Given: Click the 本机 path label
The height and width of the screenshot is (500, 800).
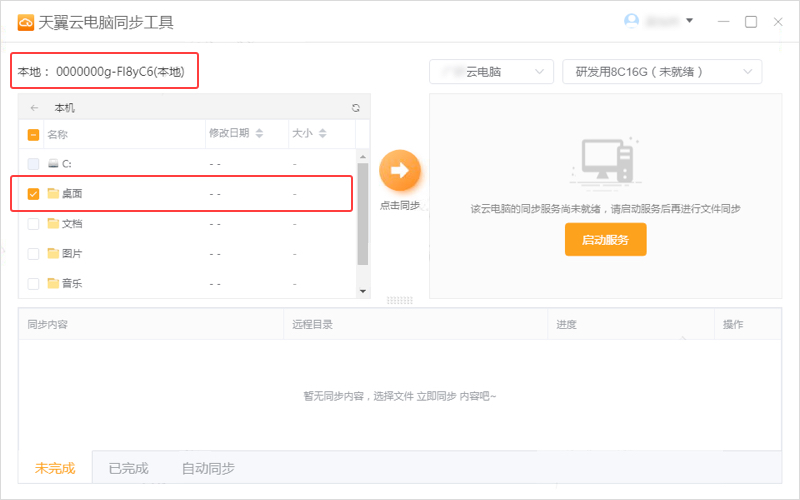Looking at the screenshot, I should [x=65, y=108].
